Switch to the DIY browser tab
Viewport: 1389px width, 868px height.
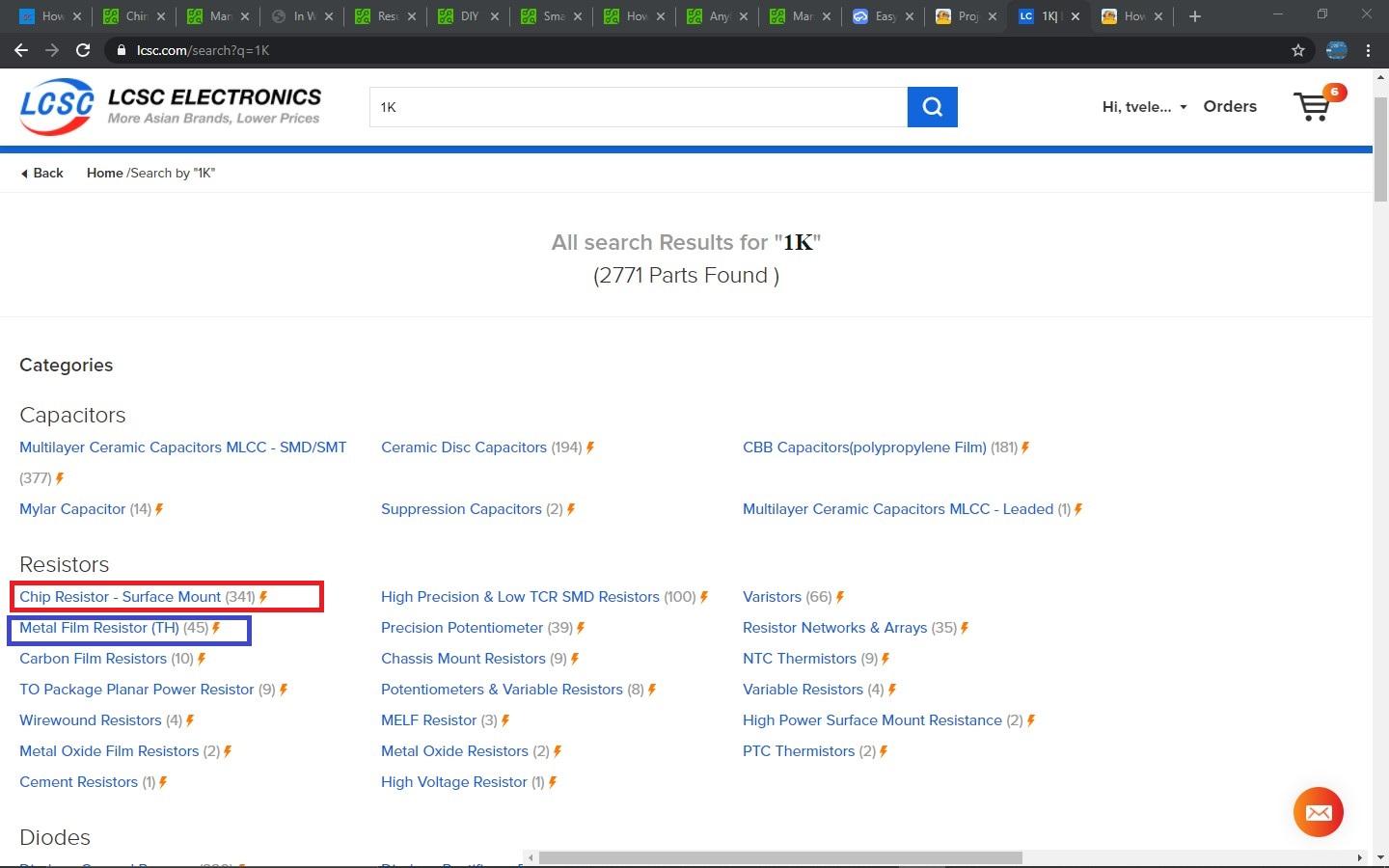pyautogui.click(x=470, y=16)
